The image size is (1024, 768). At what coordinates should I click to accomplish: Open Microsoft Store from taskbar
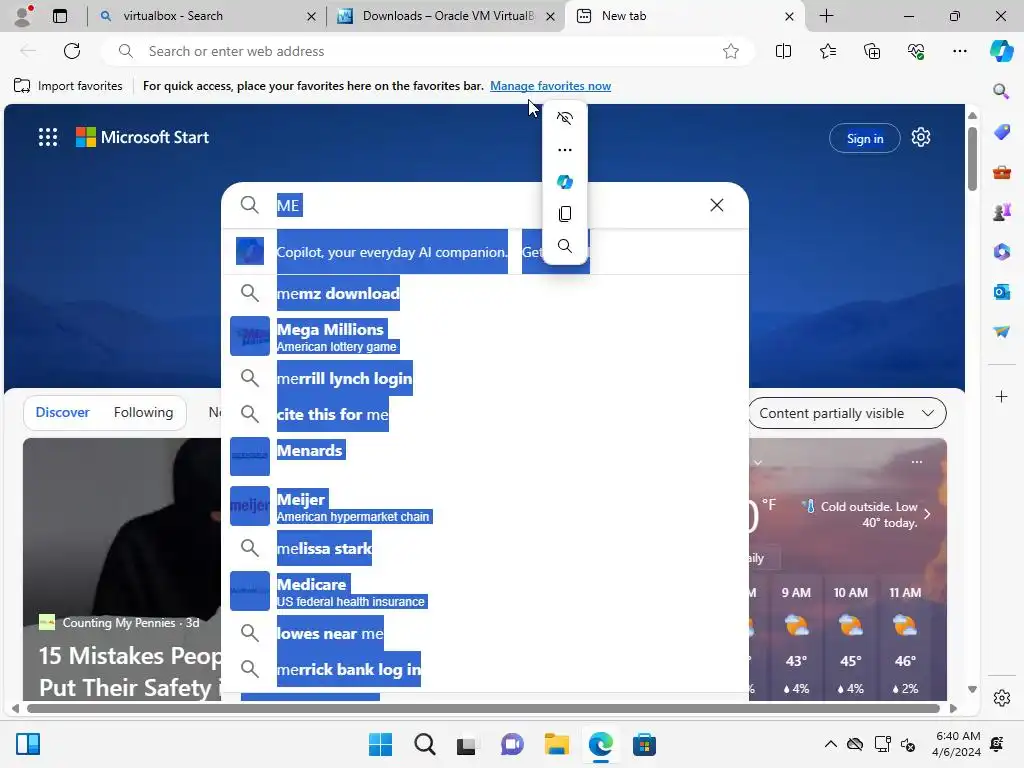pos(644,744)
